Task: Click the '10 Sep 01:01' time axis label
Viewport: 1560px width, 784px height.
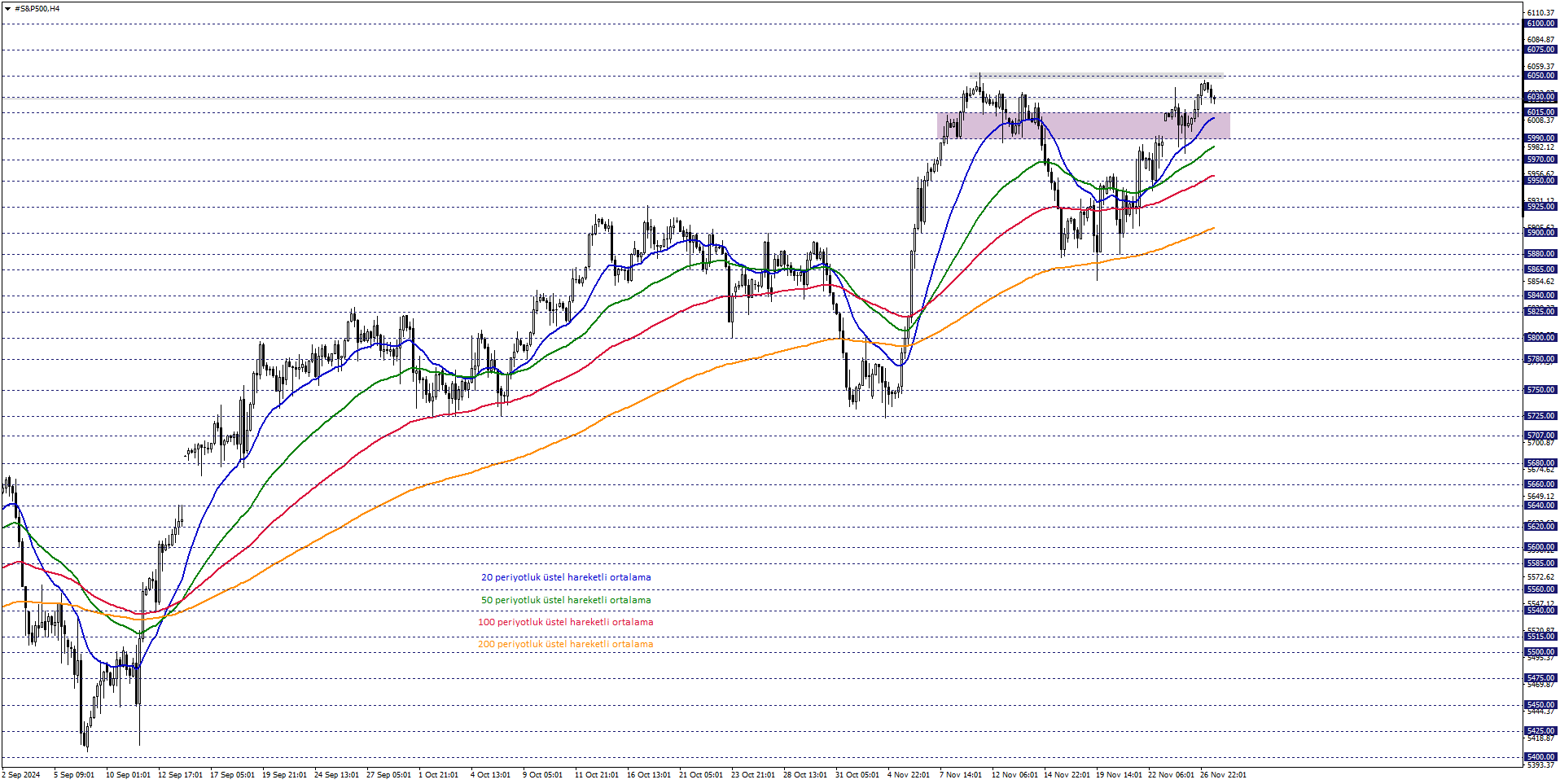Action: click(128, 775)
